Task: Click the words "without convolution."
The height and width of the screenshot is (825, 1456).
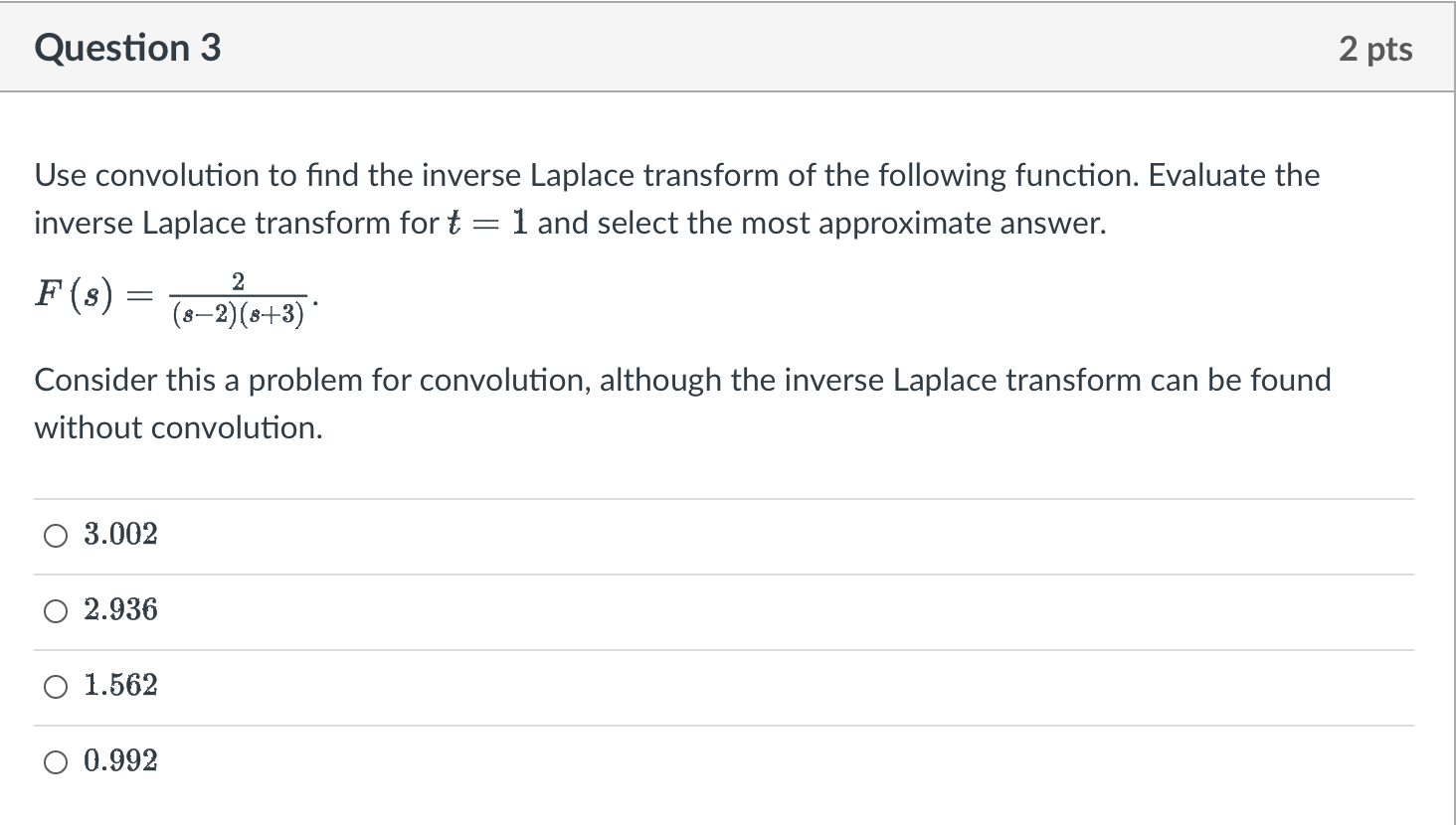Action: coord(179,428)
